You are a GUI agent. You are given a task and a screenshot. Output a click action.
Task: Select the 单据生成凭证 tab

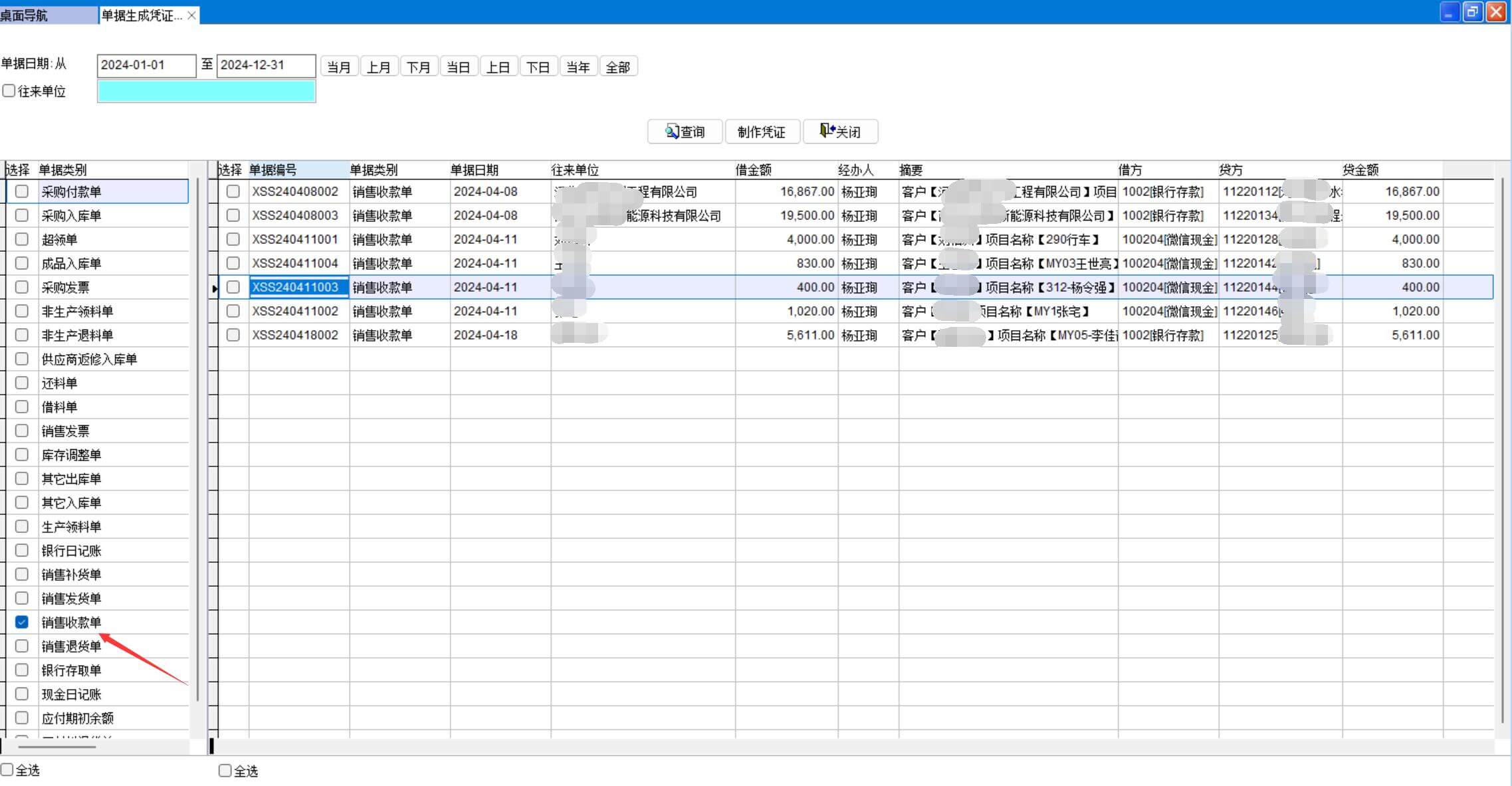pyautogui.click(x=141, y=15)
